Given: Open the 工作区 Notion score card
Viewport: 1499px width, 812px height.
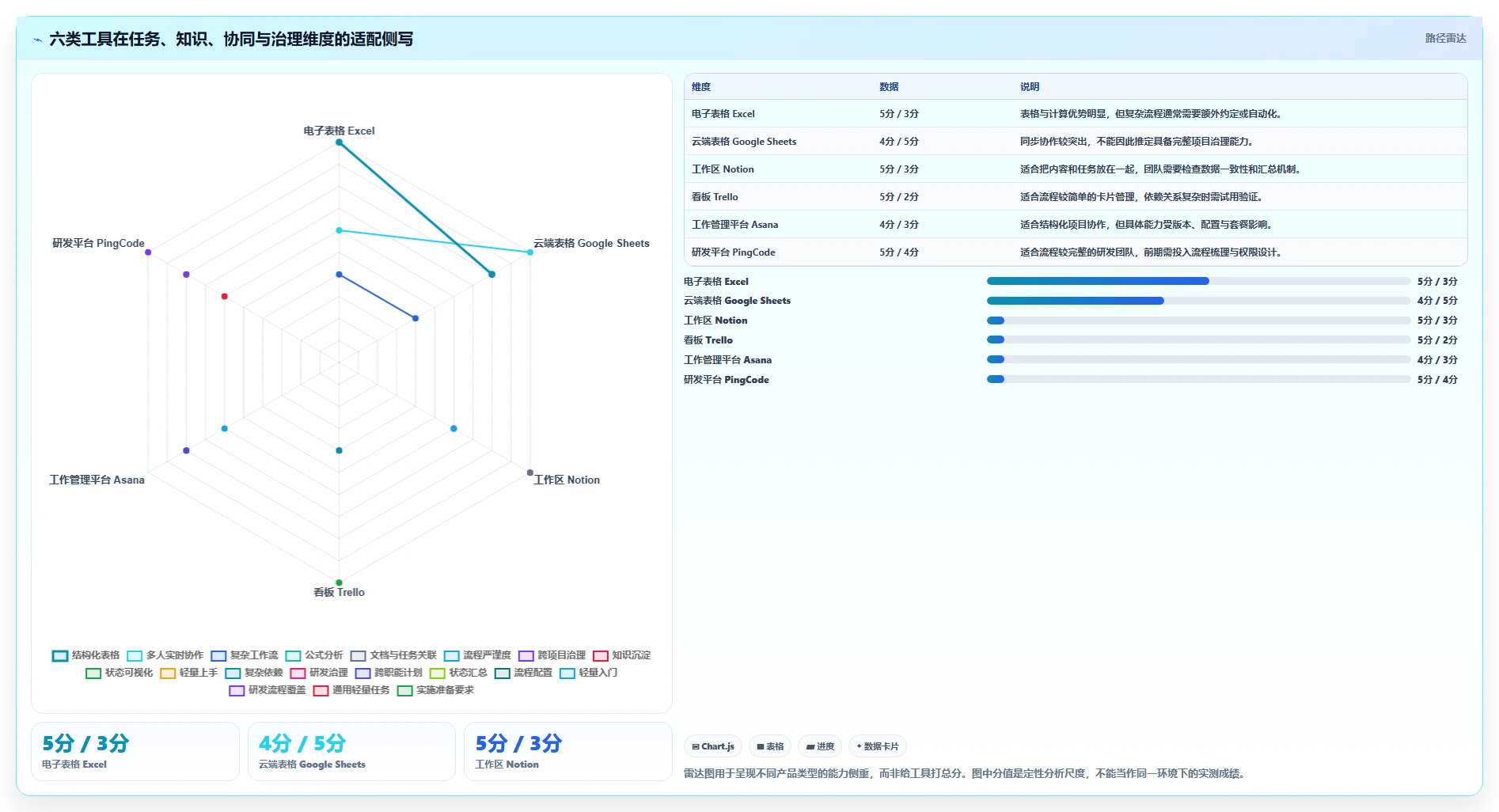Looking at the screenshot, I should pos(568,751).
